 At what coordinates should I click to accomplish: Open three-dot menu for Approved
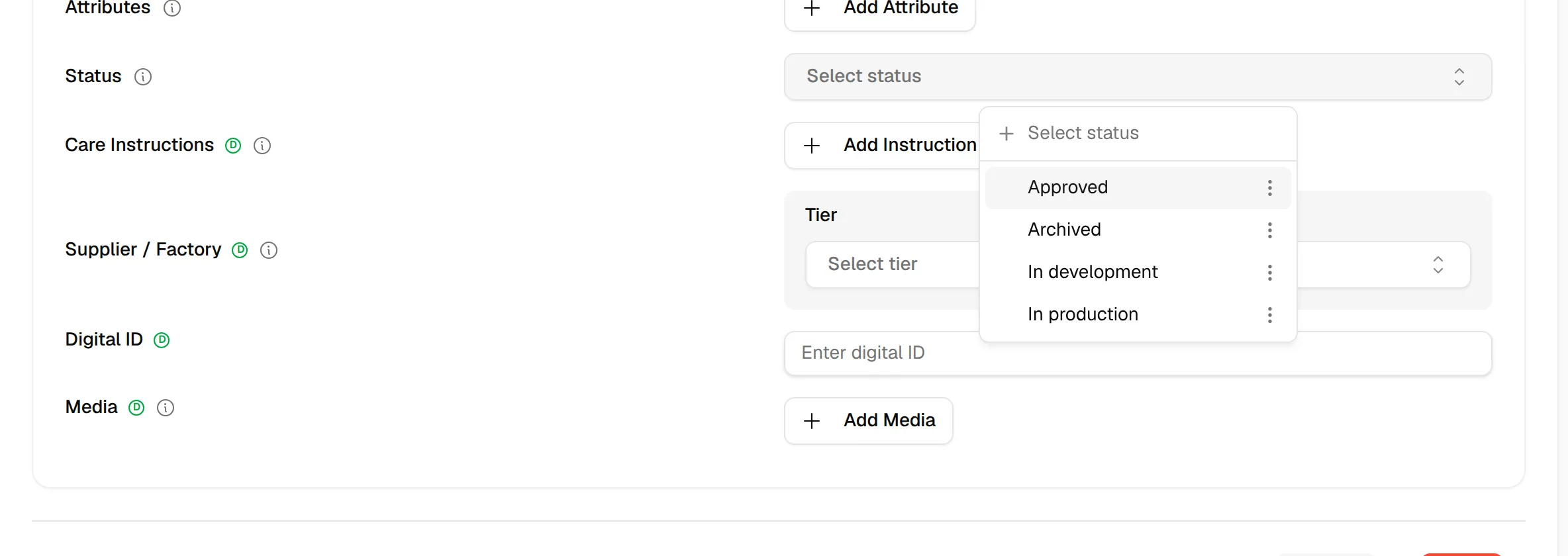pos(1269,188)
